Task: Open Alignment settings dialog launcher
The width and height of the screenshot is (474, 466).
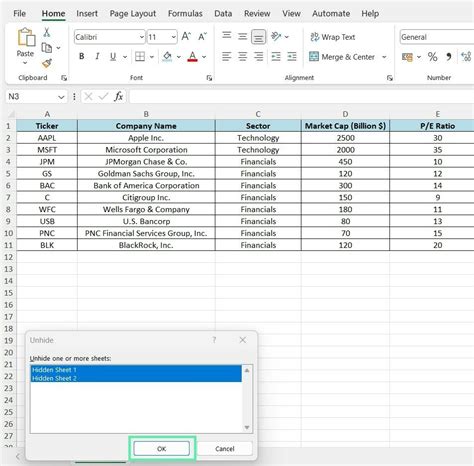Action: click(x=389, y=78)
